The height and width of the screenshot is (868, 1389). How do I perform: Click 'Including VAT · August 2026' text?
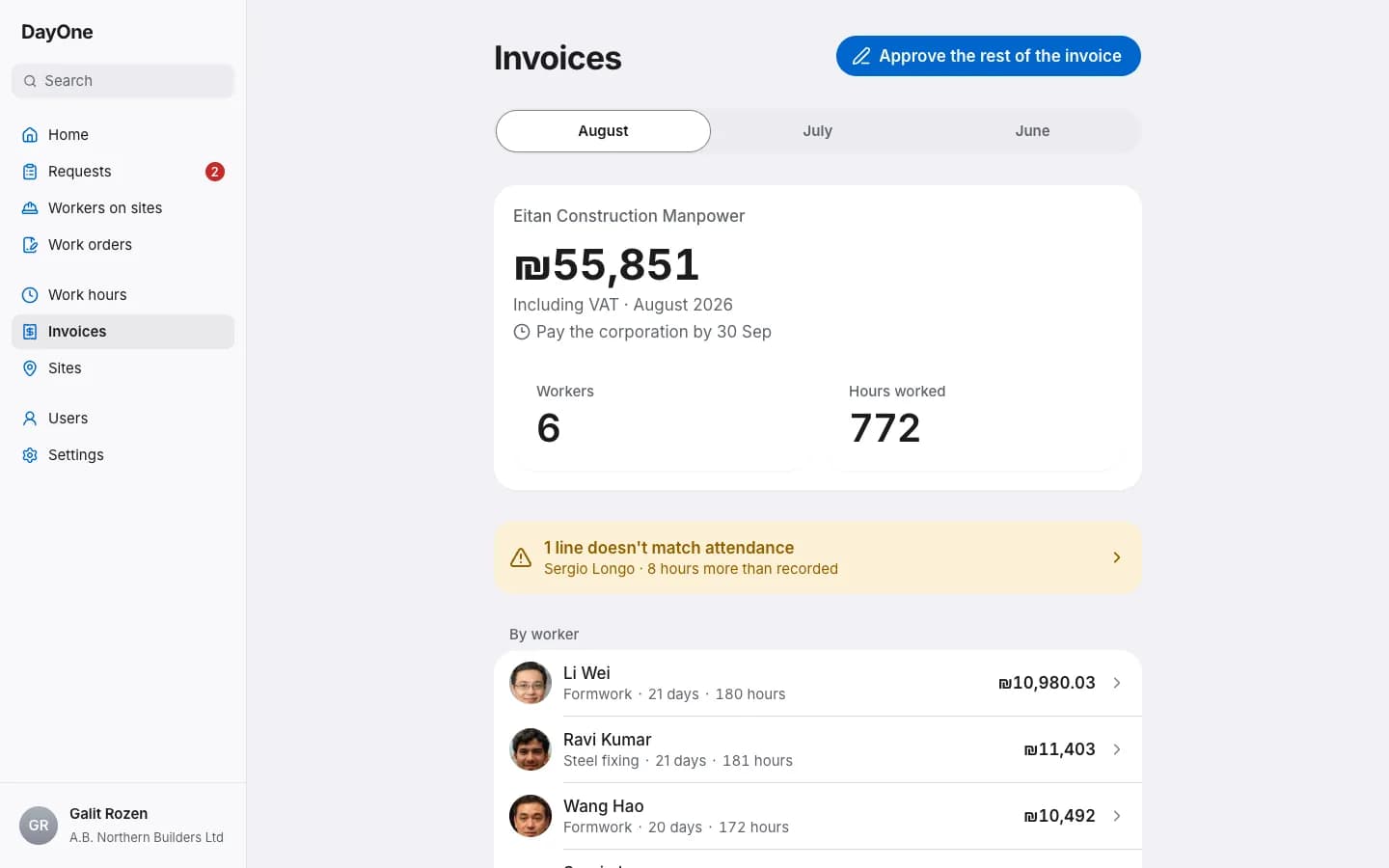(x=623, y=305)
